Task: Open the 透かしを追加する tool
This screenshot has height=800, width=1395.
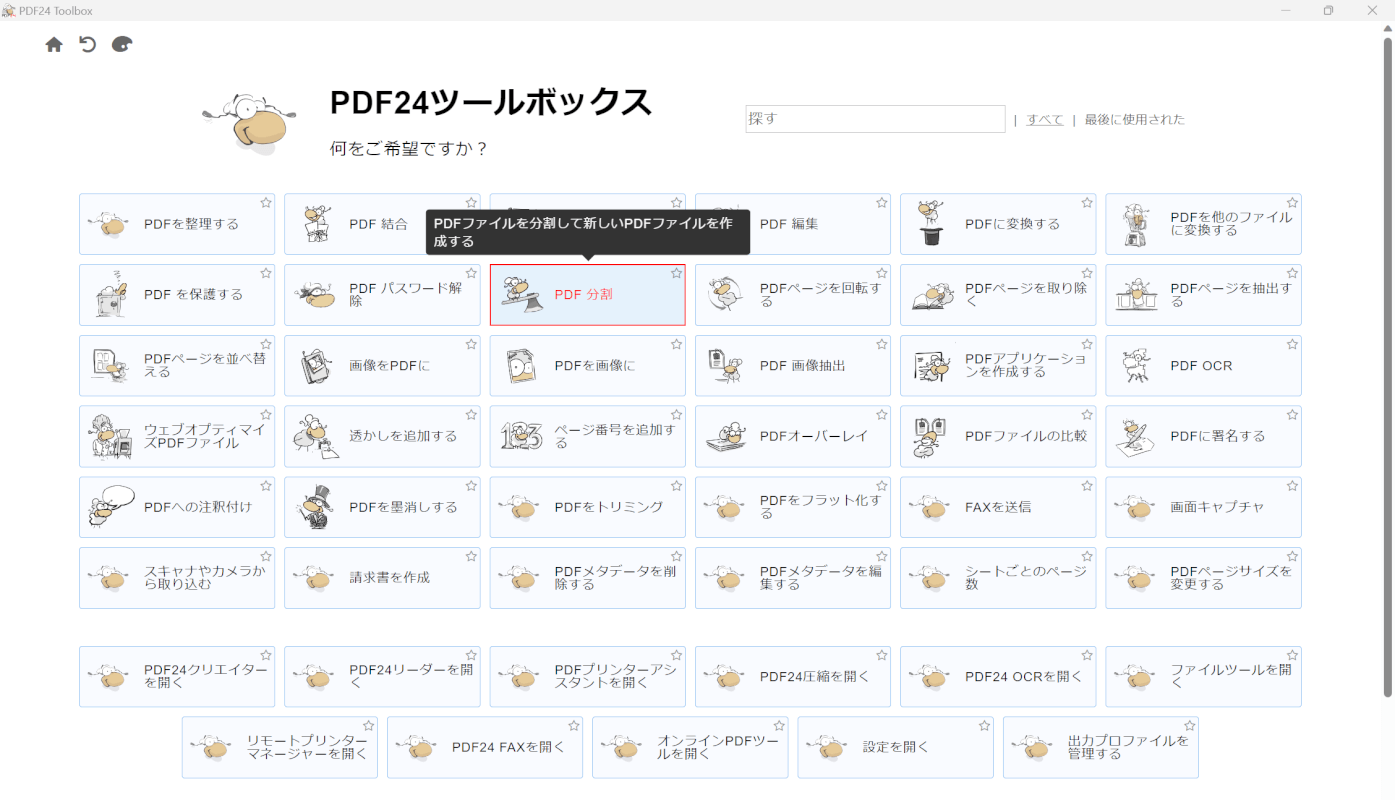Action: coord(382,436)
